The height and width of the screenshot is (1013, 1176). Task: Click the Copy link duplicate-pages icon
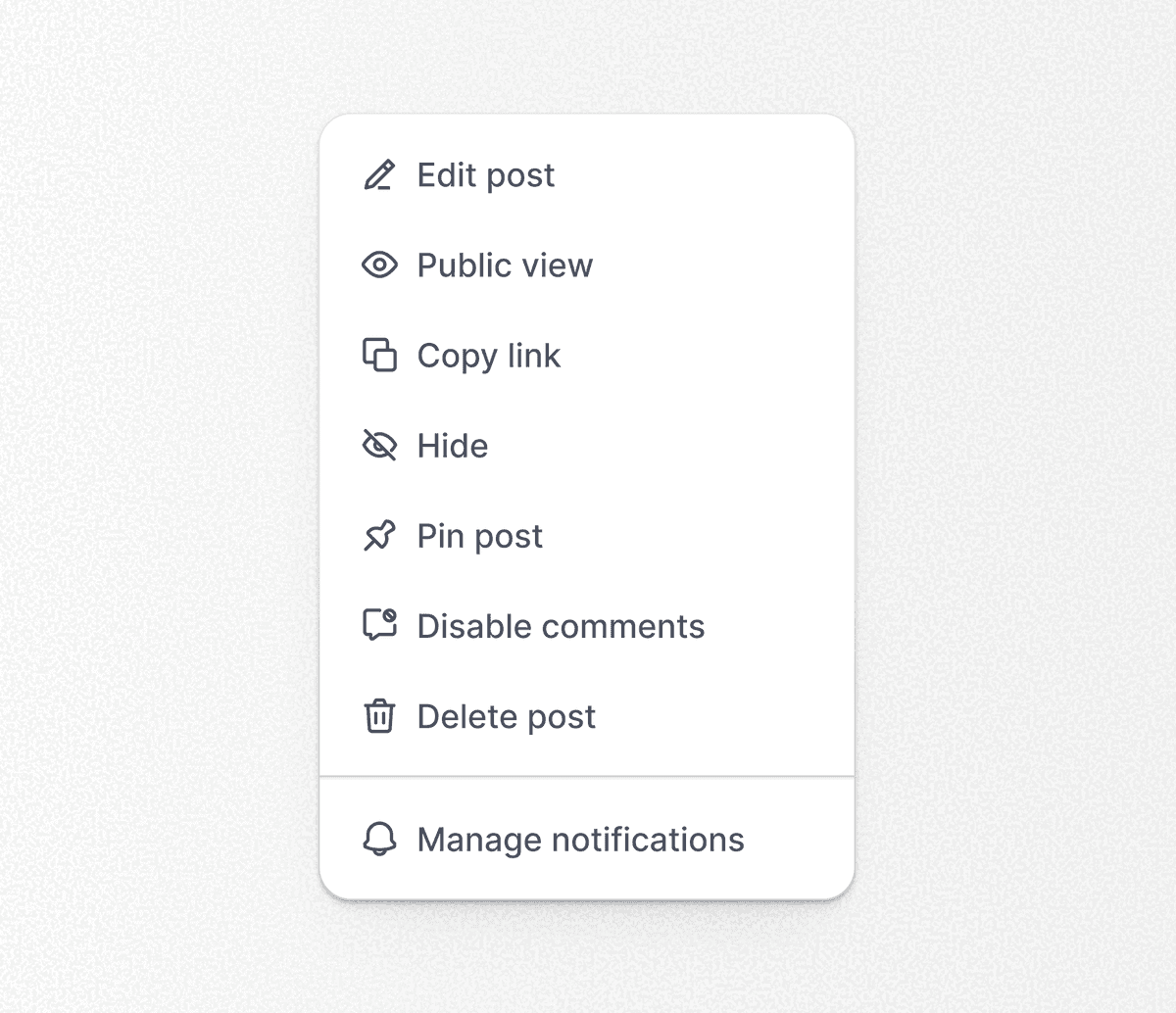(x=379, y=356)
